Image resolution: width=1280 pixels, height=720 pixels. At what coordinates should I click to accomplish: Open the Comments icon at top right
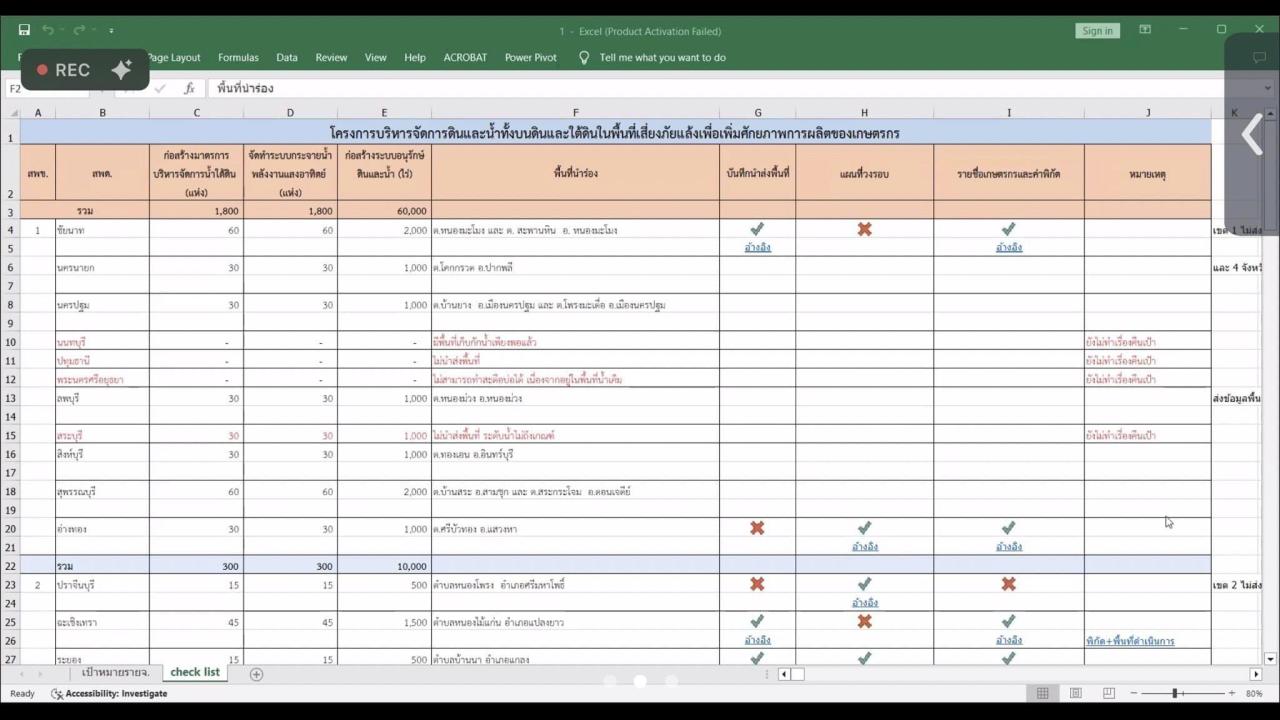point(1259,57)
